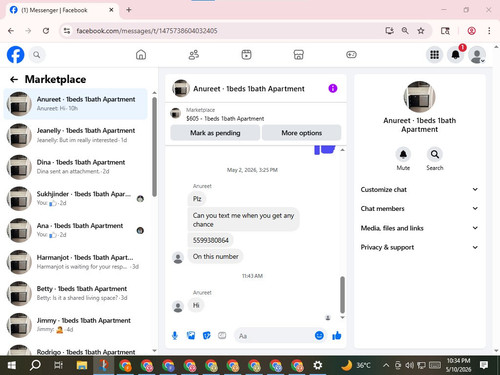Open Ana conversation in the list
The width and height of the screenshot is (500, 375).
pyautogui.click(x=75, y=230)
